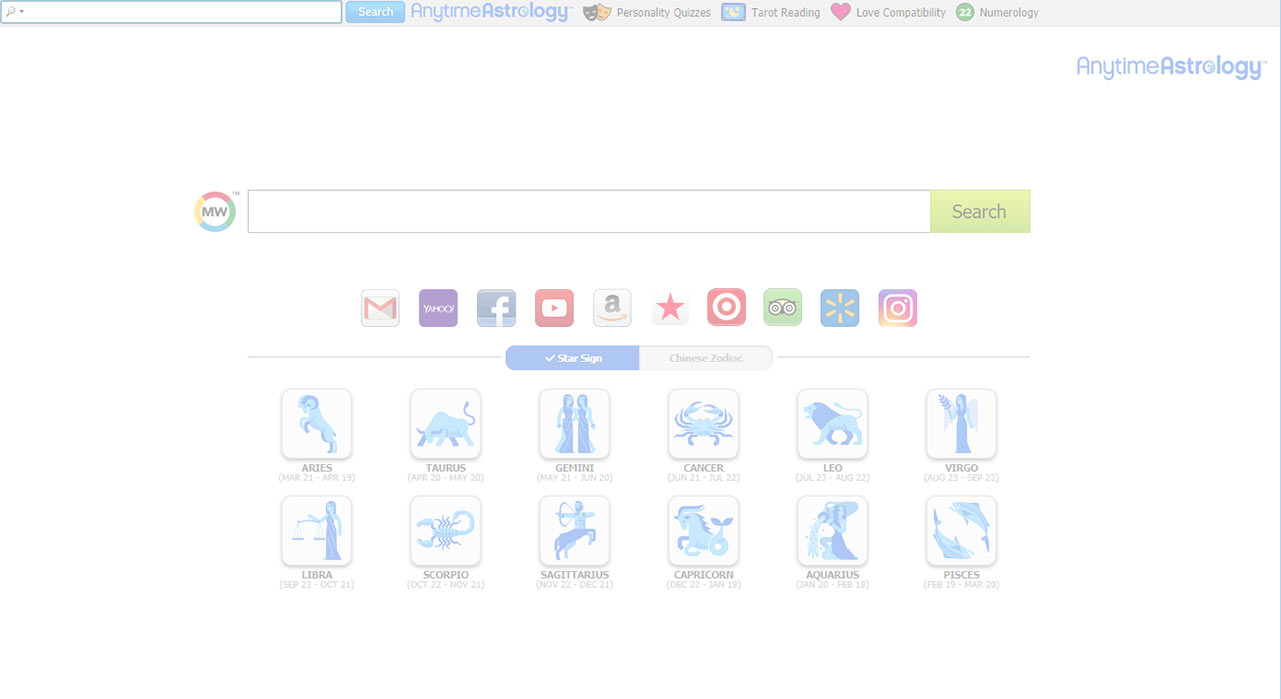Click the green Search button
Screen dimensions: 1281x699
(x=980, y=211)
